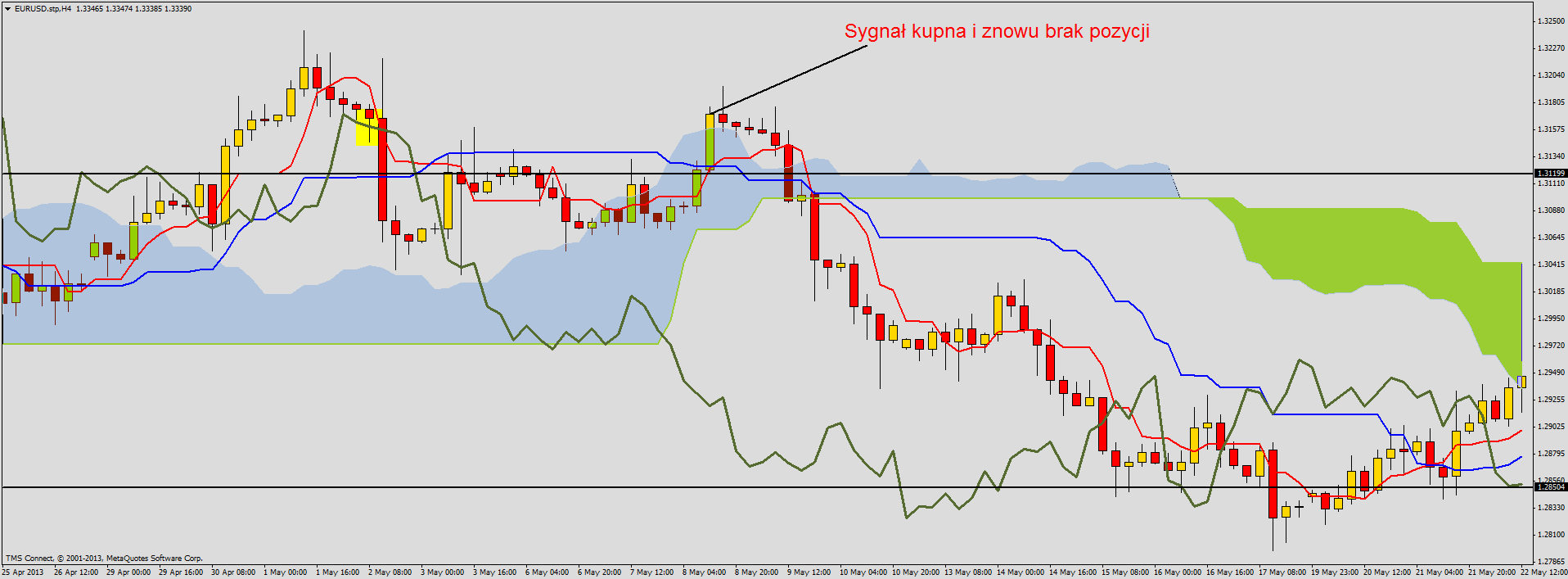Click the '30 Apr 08:00' time axis label
Screen dimensions: 1568x579
pyautogui.click(x=233, y=572)
